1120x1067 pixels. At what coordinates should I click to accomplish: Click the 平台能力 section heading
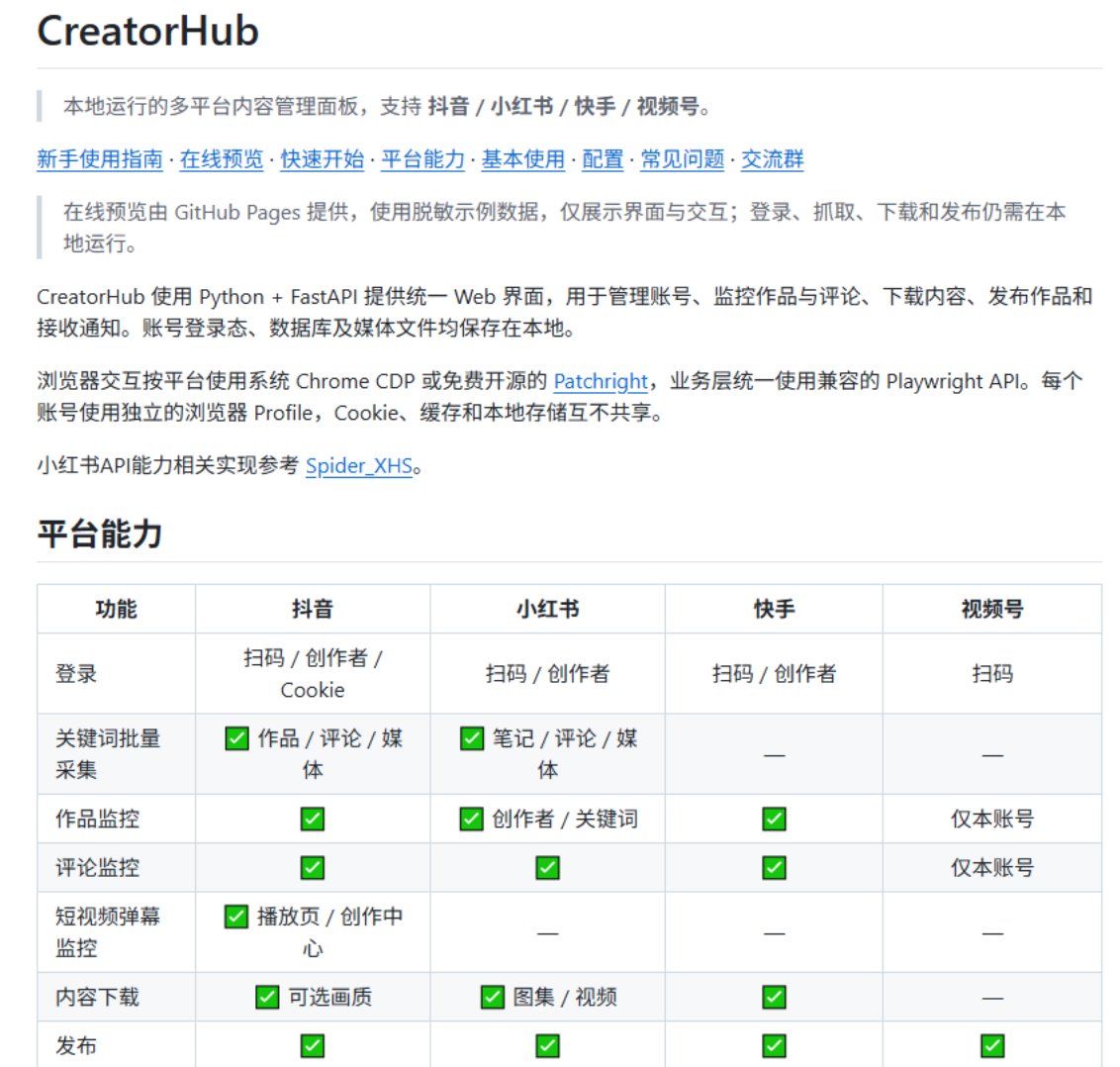[x=100, y=533]
